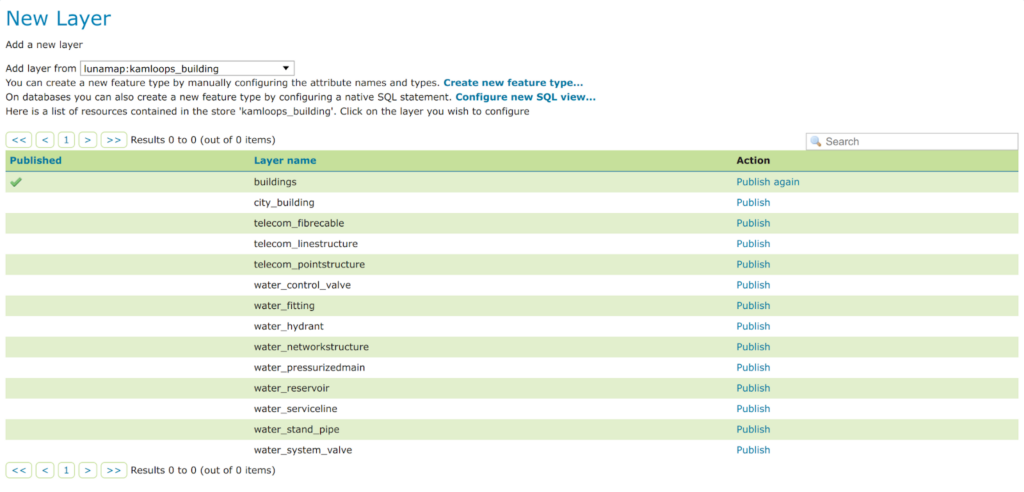Go to first page using bottom pager
The image size is (1024, 492).
pyautogui.click(x=19, y=470)
